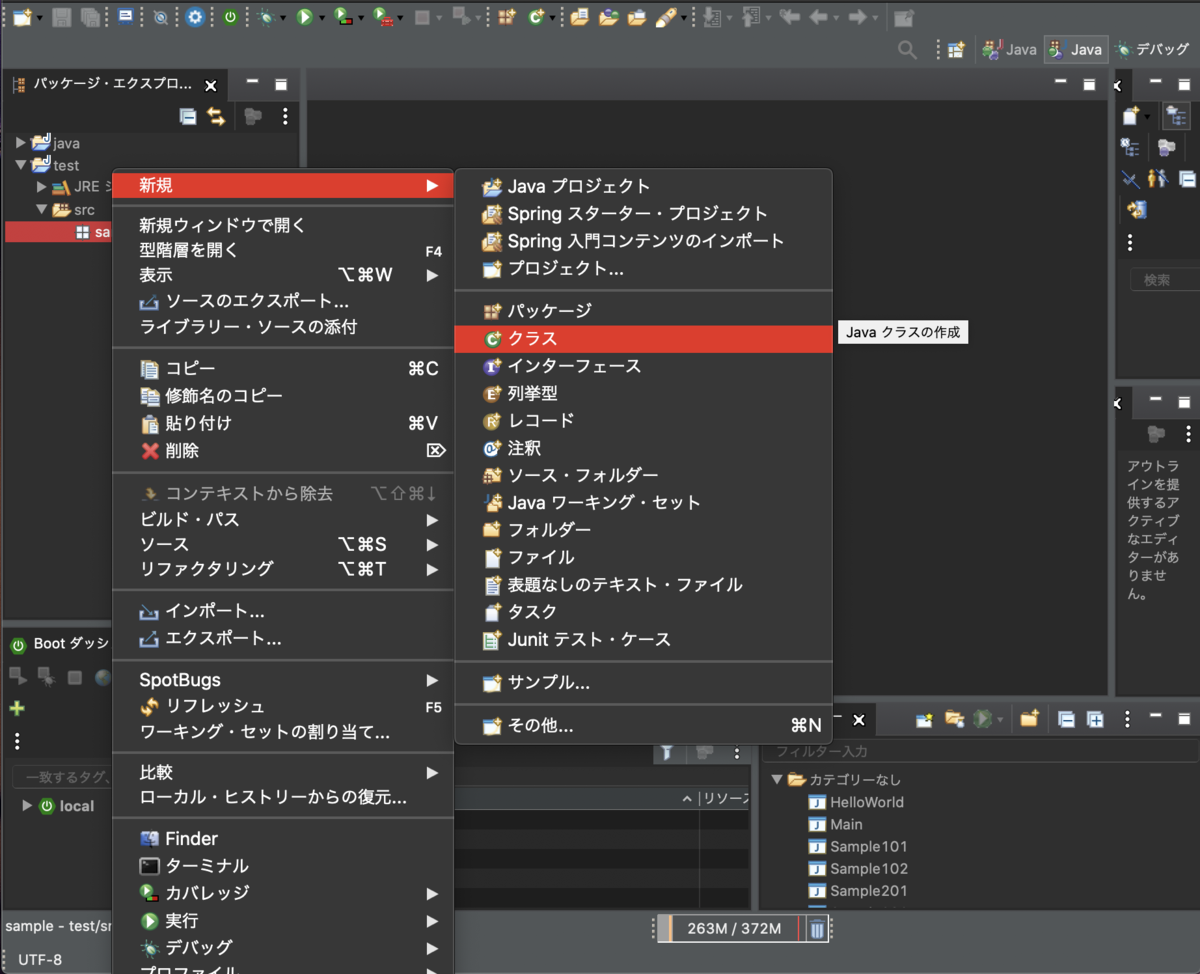Select コピー in the context menu
Viewport: 1200px width, 974px height.
coord(283,369)
